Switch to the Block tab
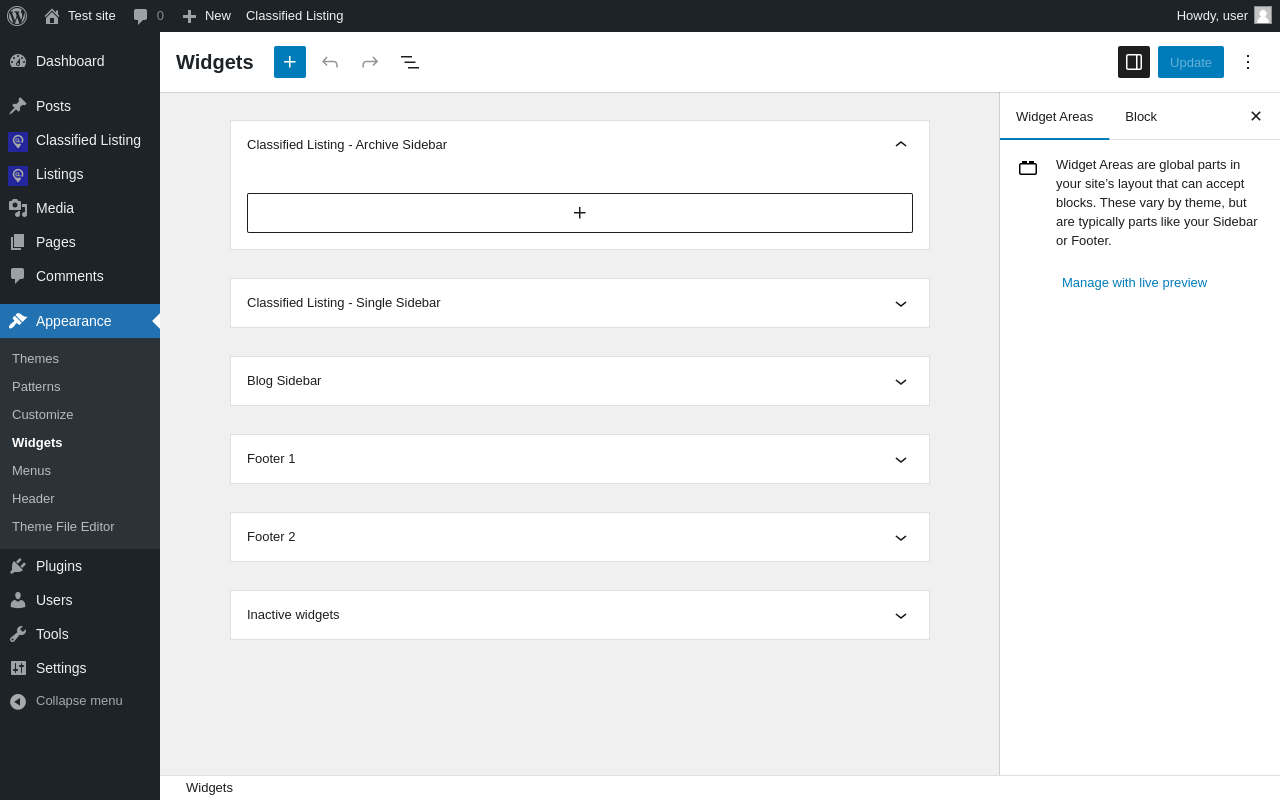 tap(1140, 116)
